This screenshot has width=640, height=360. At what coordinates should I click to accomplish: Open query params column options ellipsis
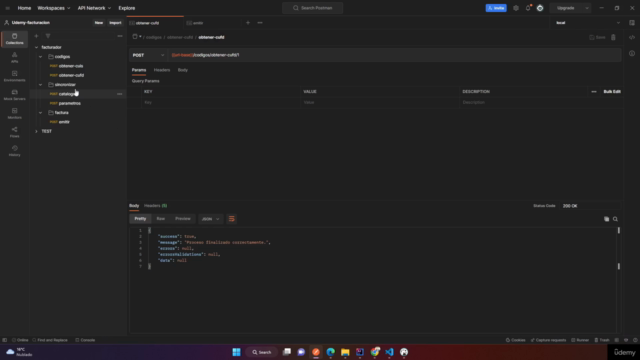tap(594, 91)
